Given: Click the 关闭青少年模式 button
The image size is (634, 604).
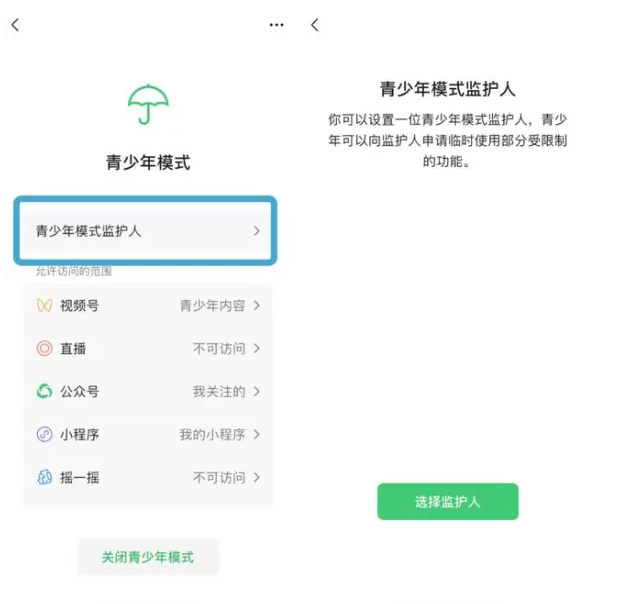Looking at the screenshot, I should pos(148,557).
